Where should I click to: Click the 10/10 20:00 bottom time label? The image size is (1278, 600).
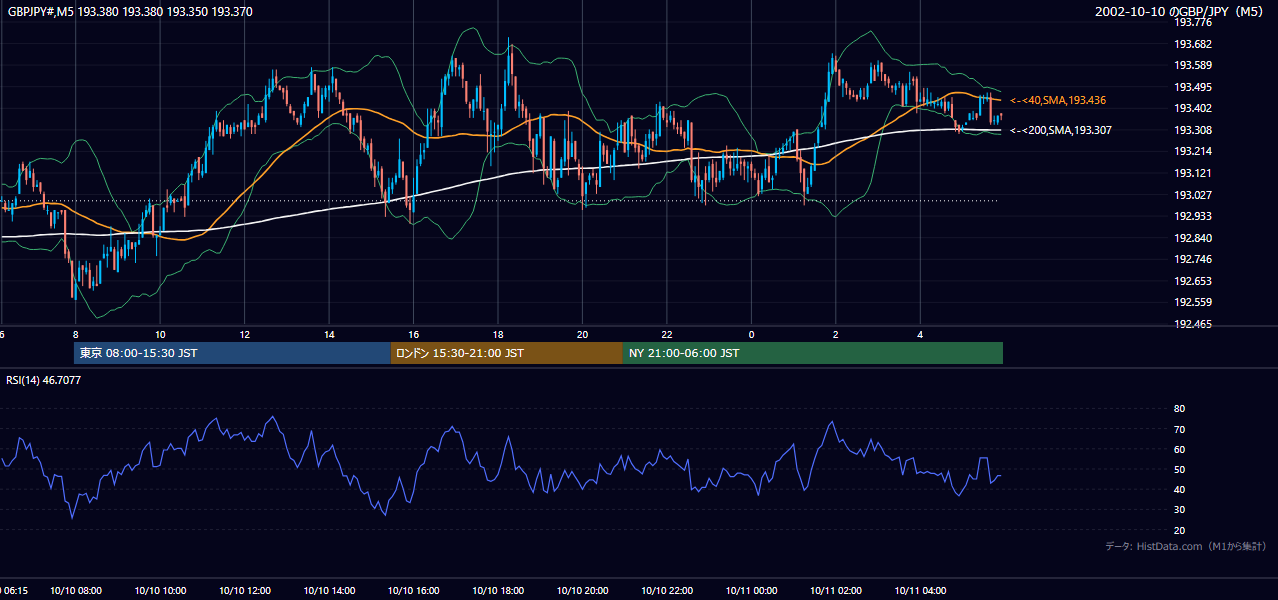click(x=582, y=591)
